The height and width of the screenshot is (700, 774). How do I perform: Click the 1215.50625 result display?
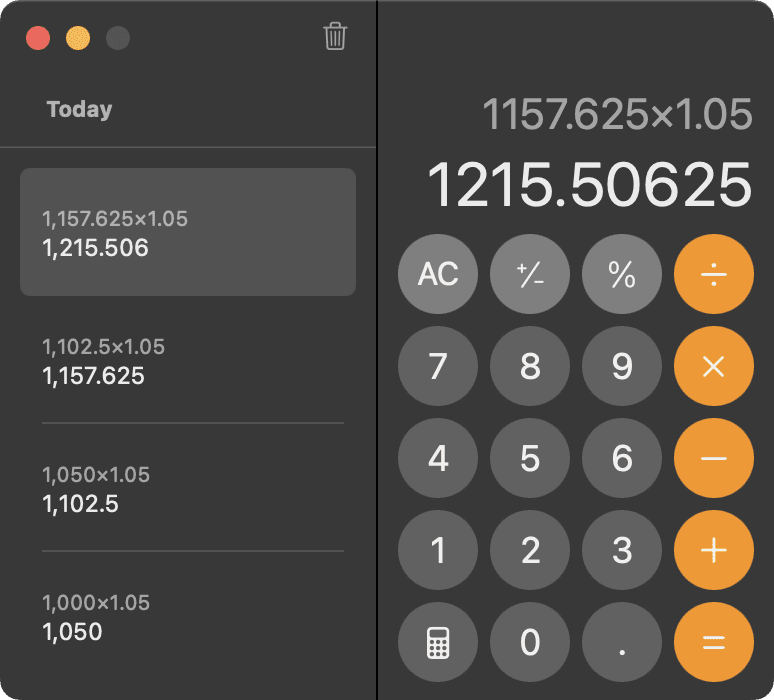(589, 185)
